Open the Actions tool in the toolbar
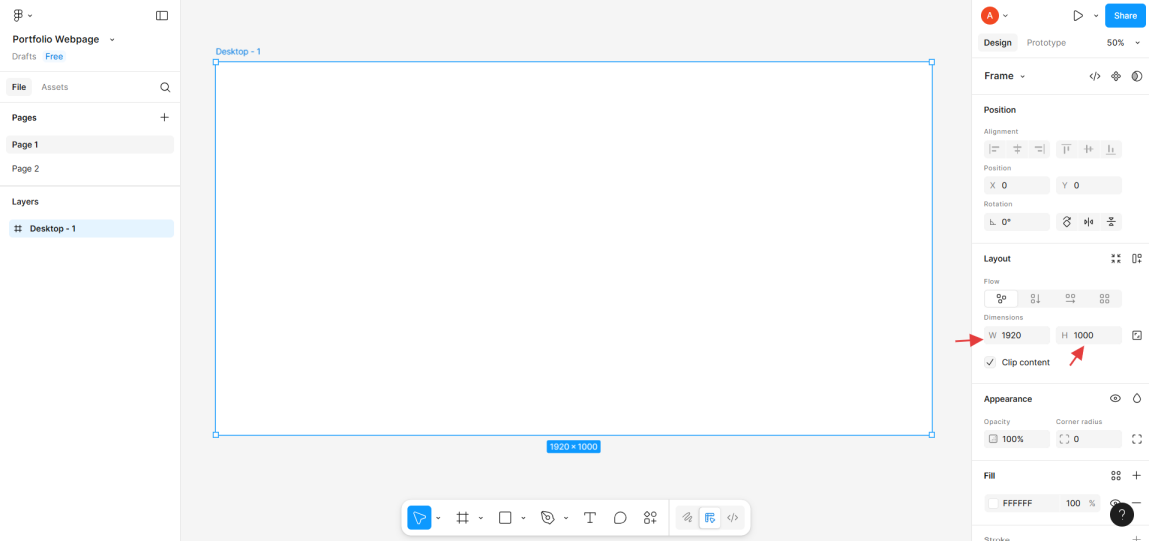Screen dimensions: 1149x541 coord(650,518)
